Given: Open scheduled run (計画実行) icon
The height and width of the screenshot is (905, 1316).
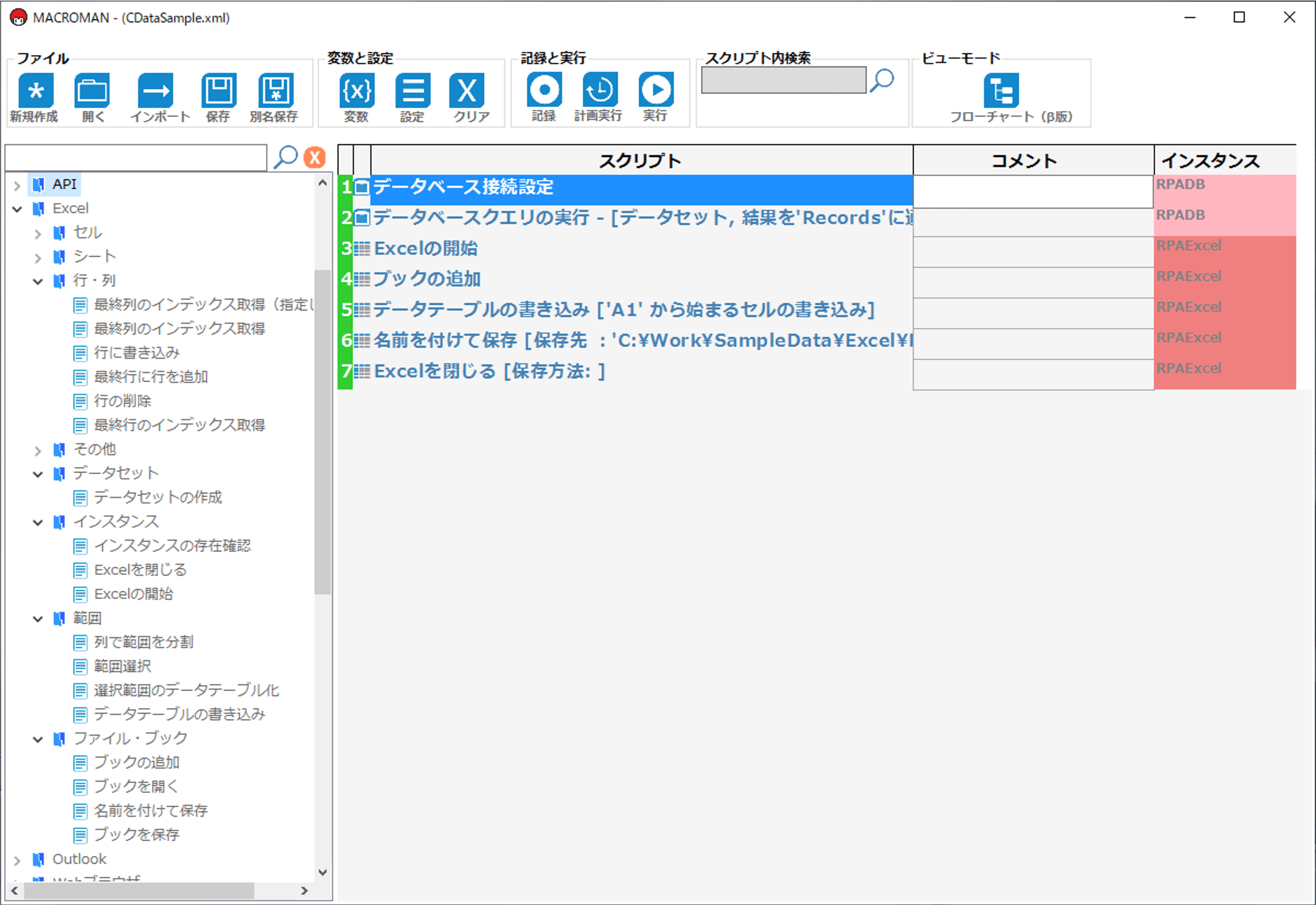Looking at the screenshot, I should tap(600, 90).
